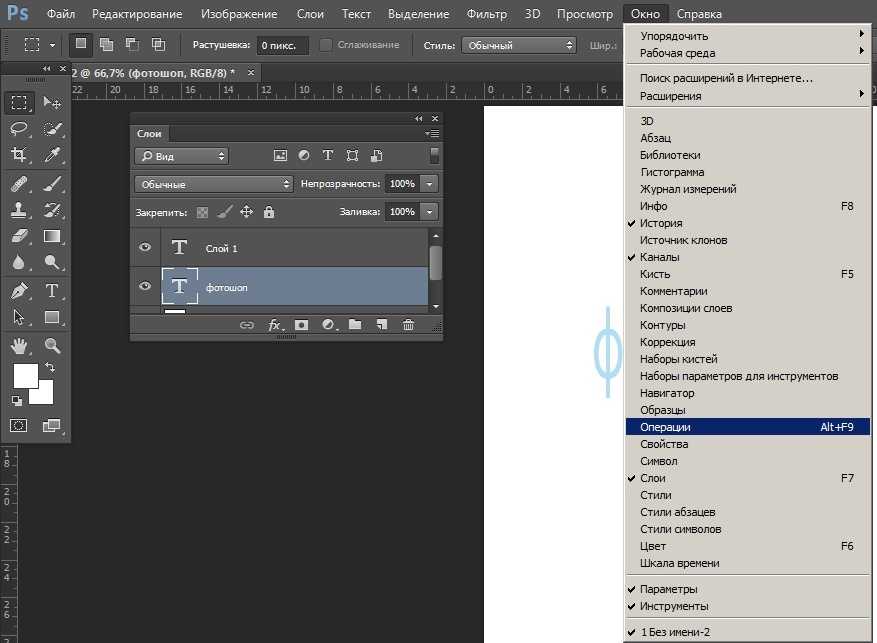The image size is (877, 643).
Task: Open the Непрозрачность slider arrow
Action: pos(430,184)
